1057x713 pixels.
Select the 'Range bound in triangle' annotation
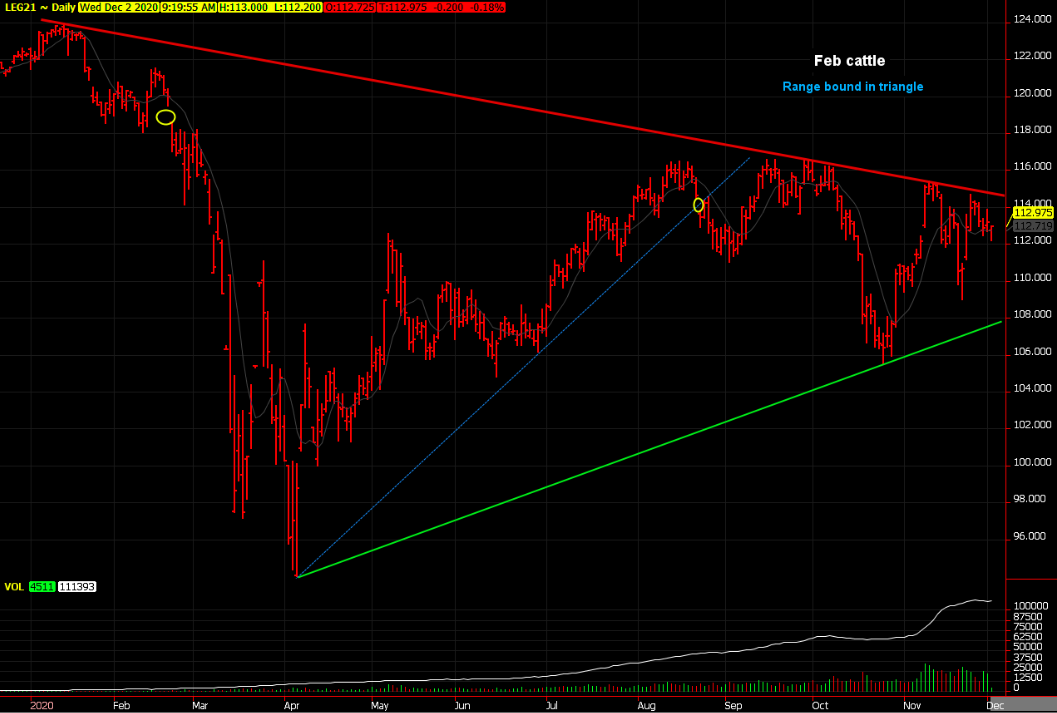pyautogui.click(x=853, y=87)
